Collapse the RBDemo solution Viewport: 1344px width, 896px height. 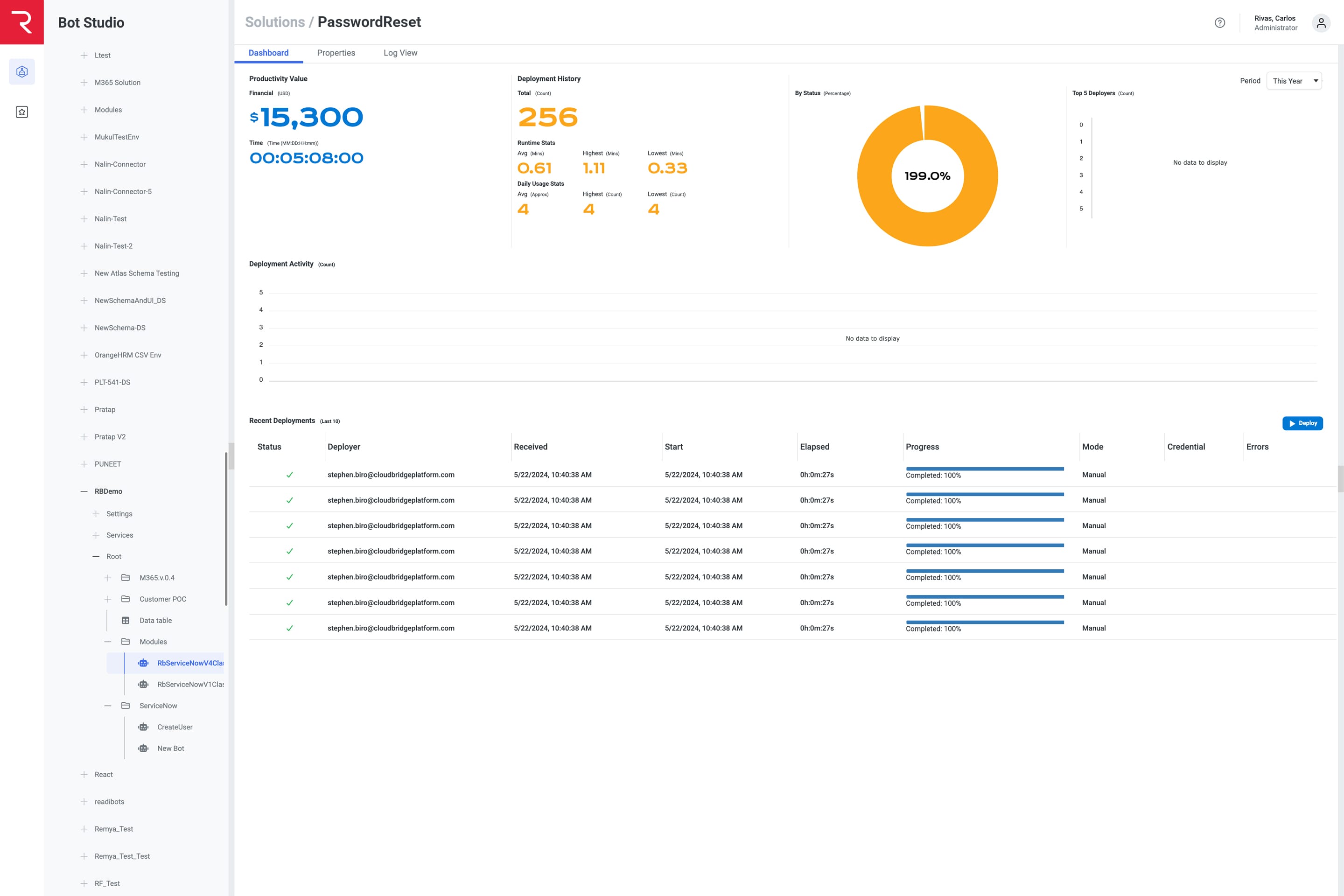pyautogui.click(x=84, y=491)
